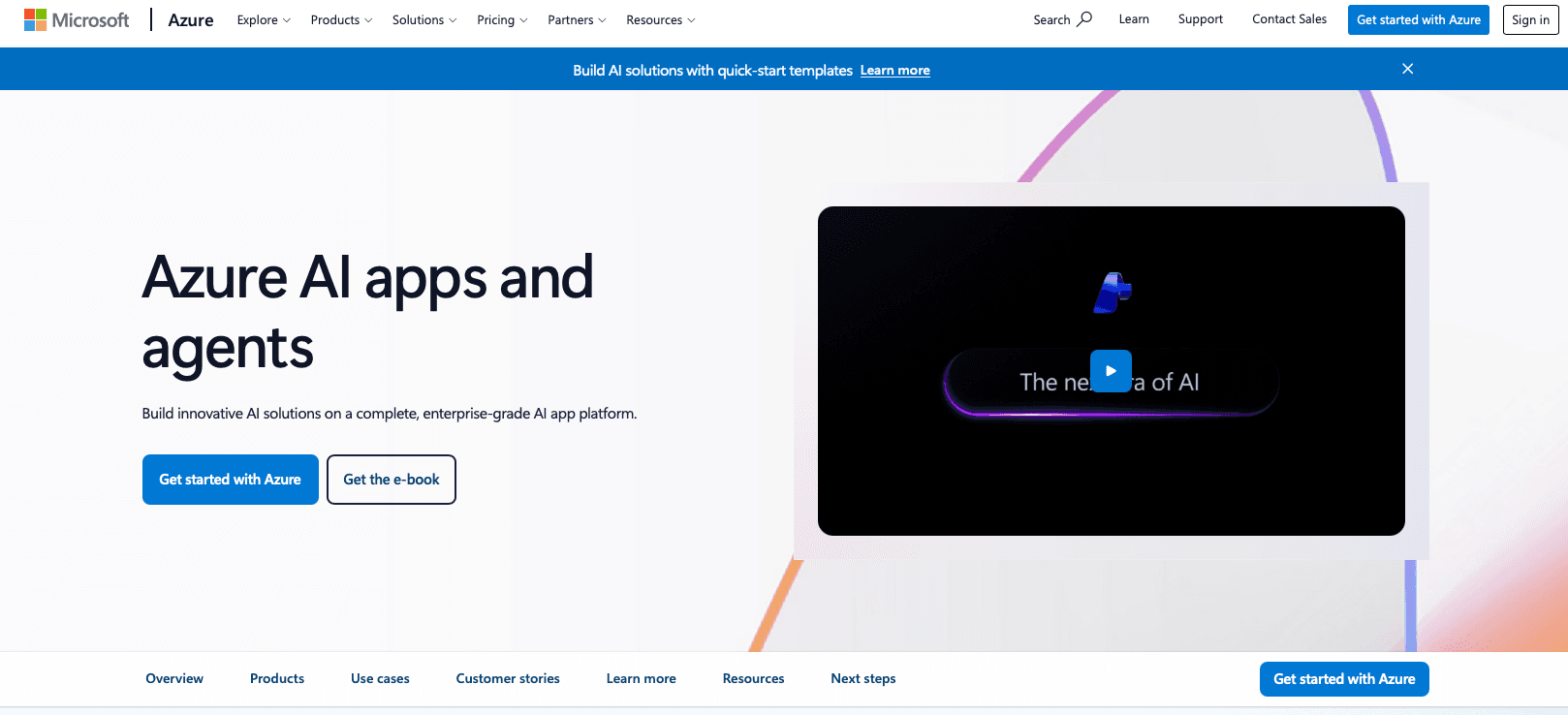Image resolution: width=1568 pixels, height=715 pixels.
Task: Jump to the Next steps tab
Action: (863, 679)
